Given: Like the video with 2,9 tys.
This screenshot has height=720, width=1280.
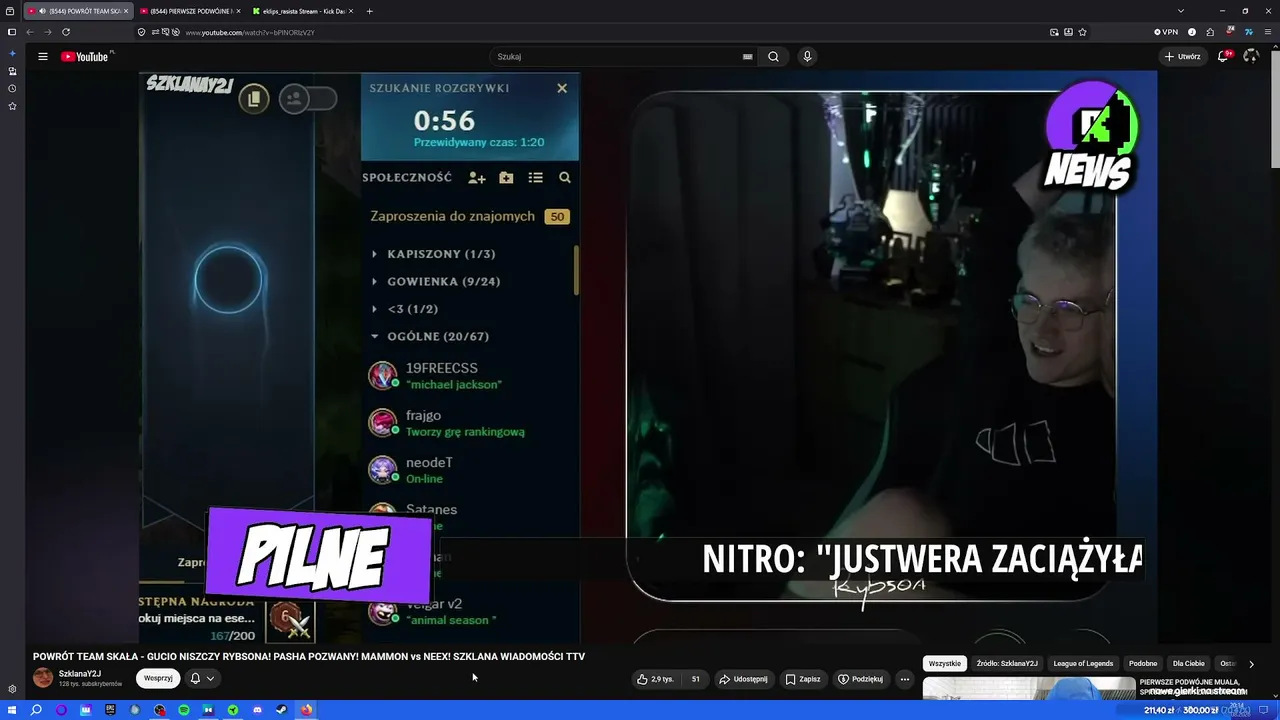Looking at the screenshot, I should pyautogui.click(x=656, y=679).
